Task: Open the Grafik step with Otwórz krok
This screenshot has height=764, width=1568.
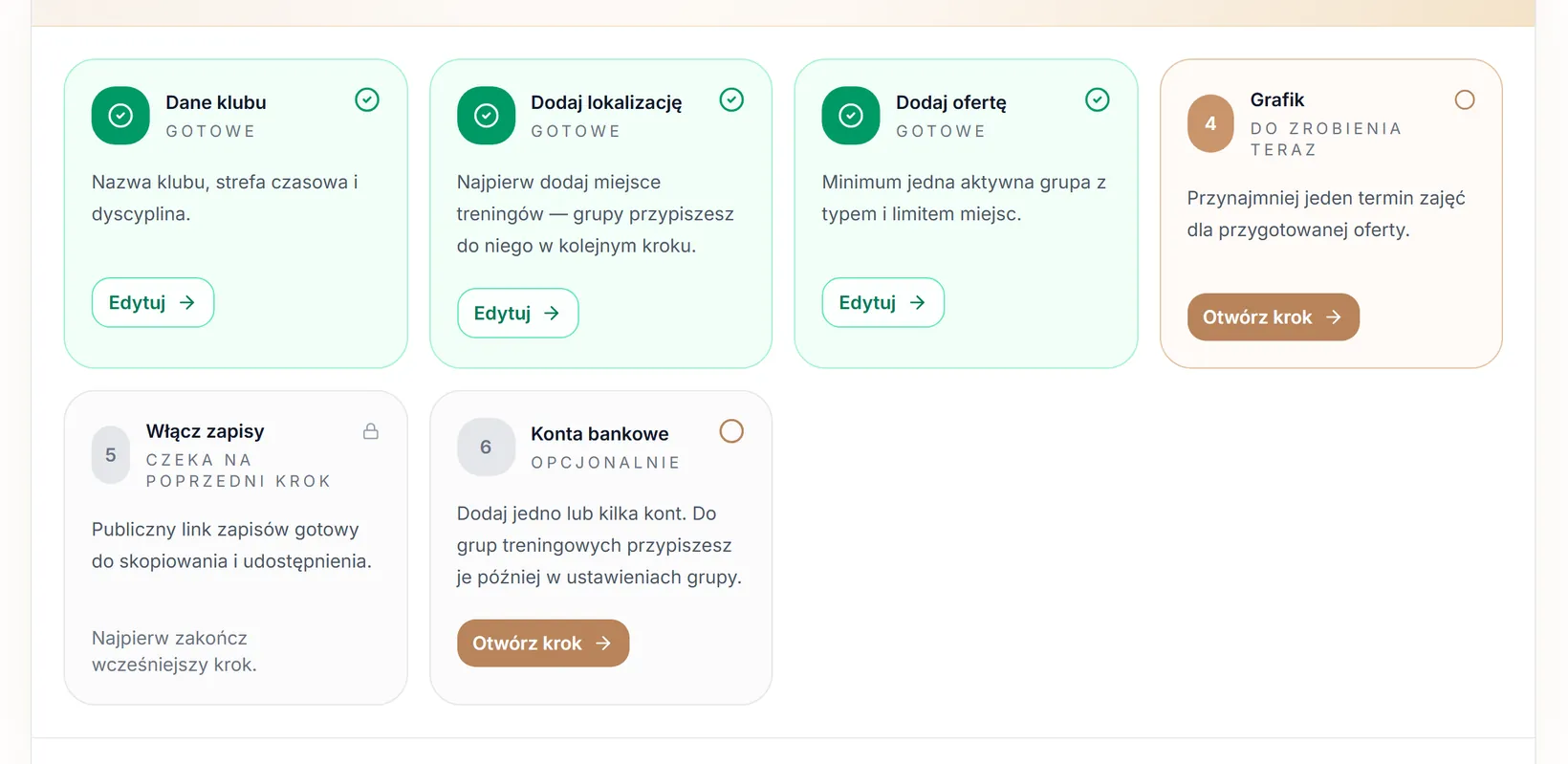Action: click(1274, 317)
